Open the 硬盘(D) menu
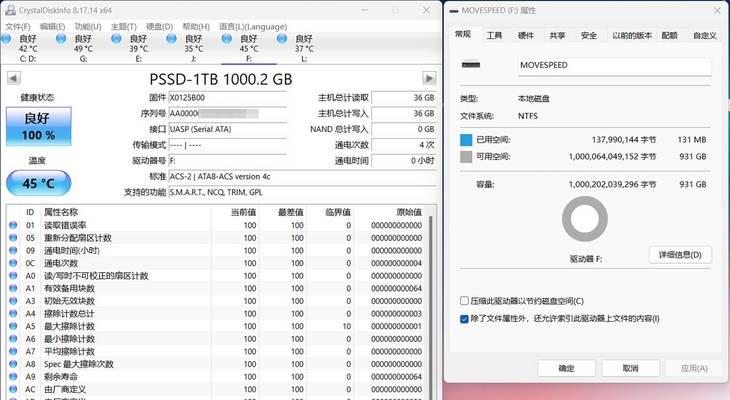The width and height of the screenshot is (730, 400). [159, 27]
